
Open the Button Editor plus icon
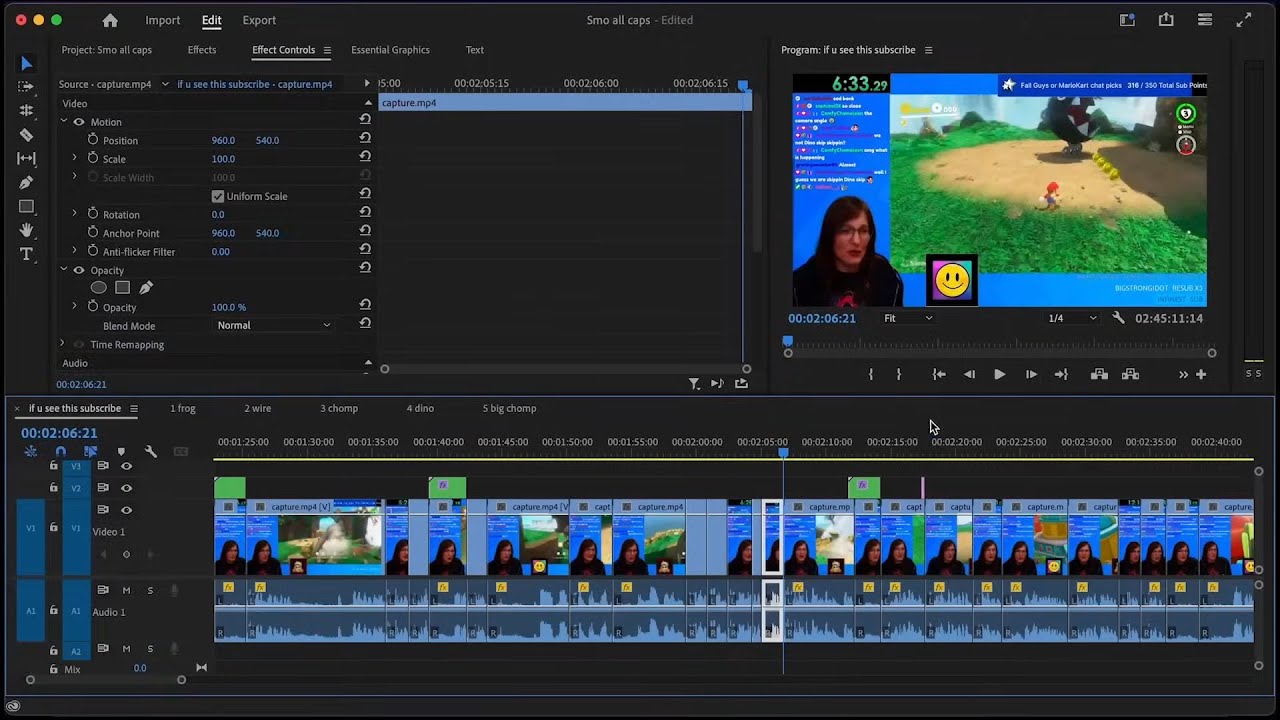pos(1201,374)
